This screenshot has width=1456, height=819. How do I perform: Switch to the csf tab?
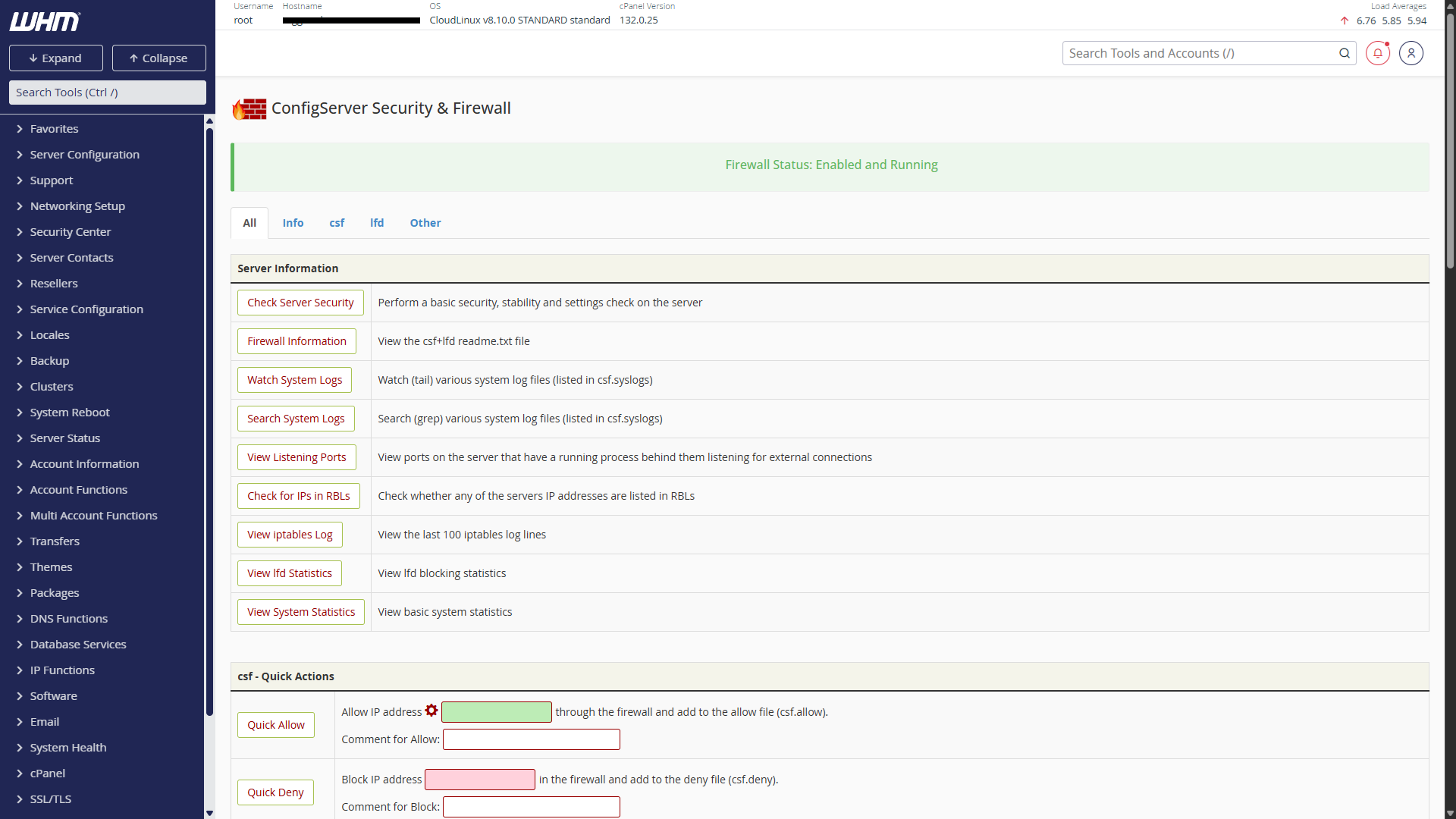coord(336,223)
